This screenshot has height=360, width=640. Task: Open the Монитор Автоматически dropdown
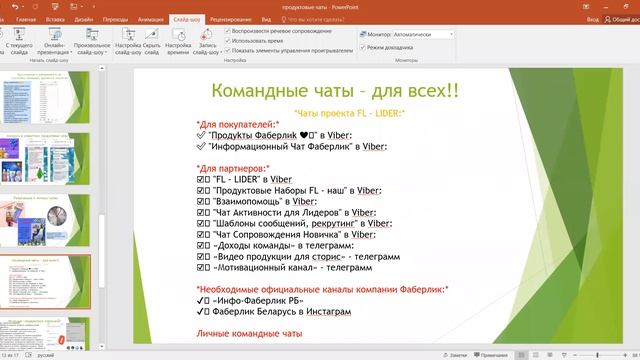(423, 35)
